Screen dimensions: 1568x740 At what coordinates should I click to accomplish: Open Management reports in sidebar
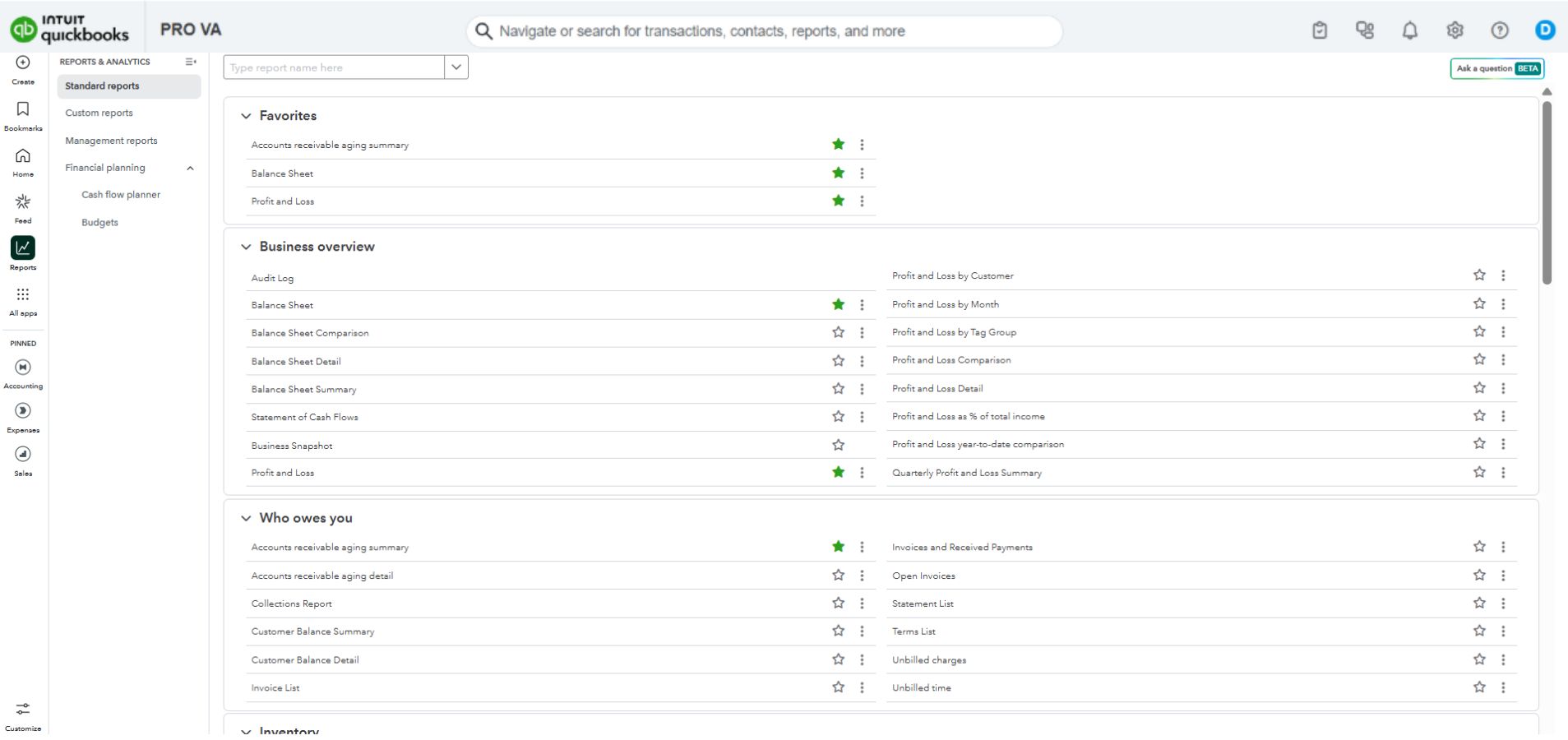point(111,141)
